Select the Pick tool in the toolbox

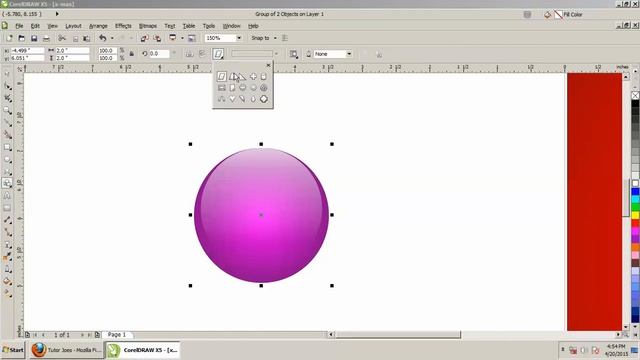7,74
